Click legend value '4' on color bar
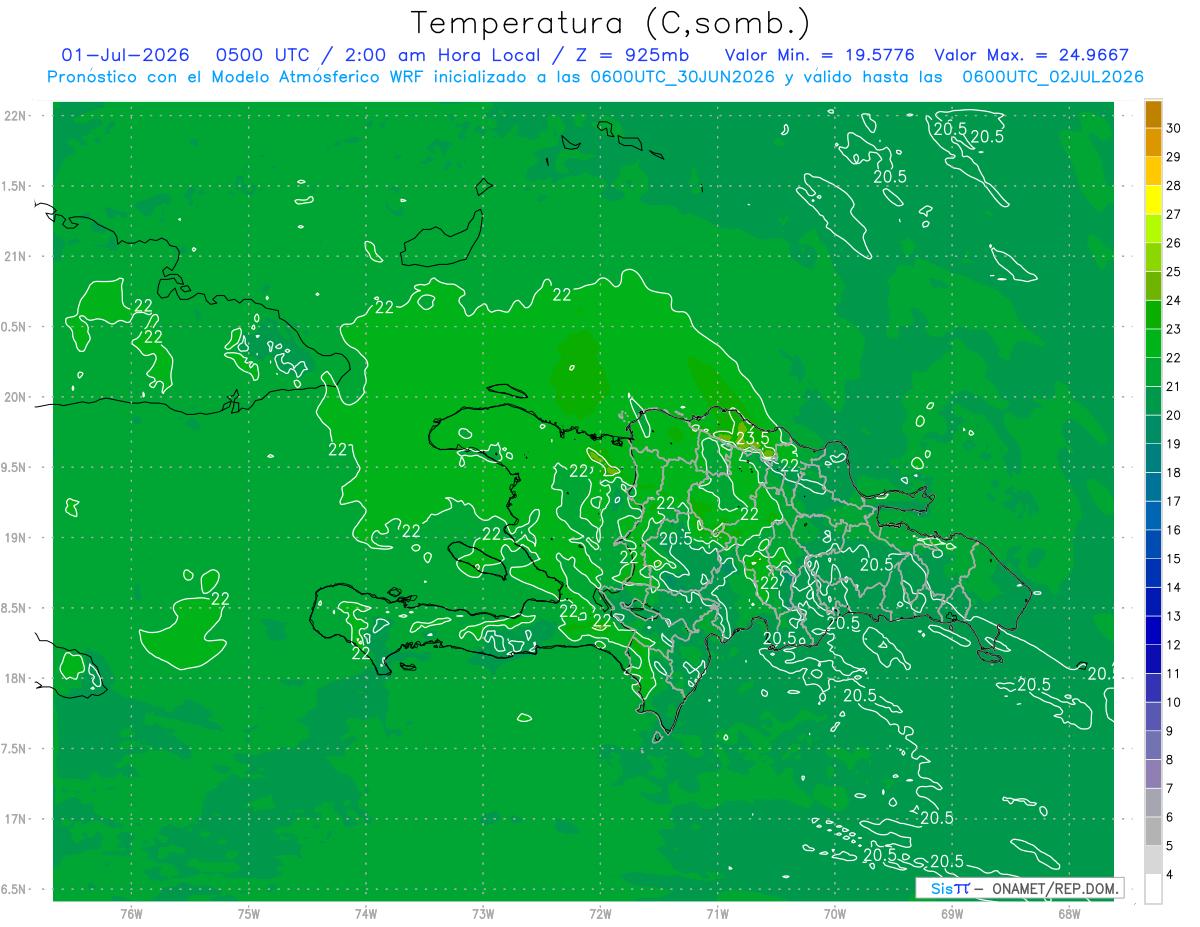Screen dimensions: 1200x927 (x=1171, y=874)
